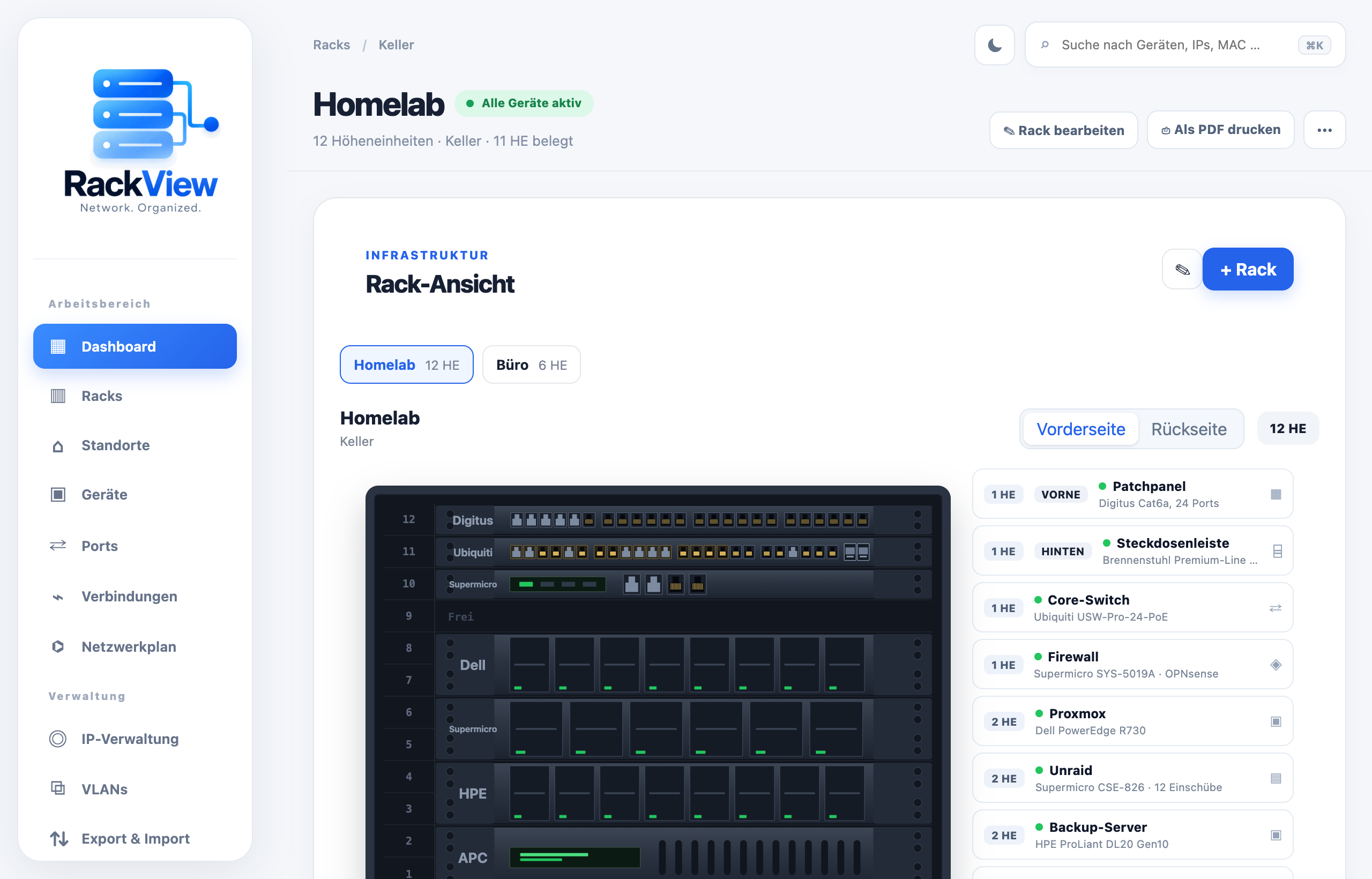The width and height of the screenshot is (1372, 879).
Task: Click the IP-Verwaltung circle icon
Action: pos(58,739)
